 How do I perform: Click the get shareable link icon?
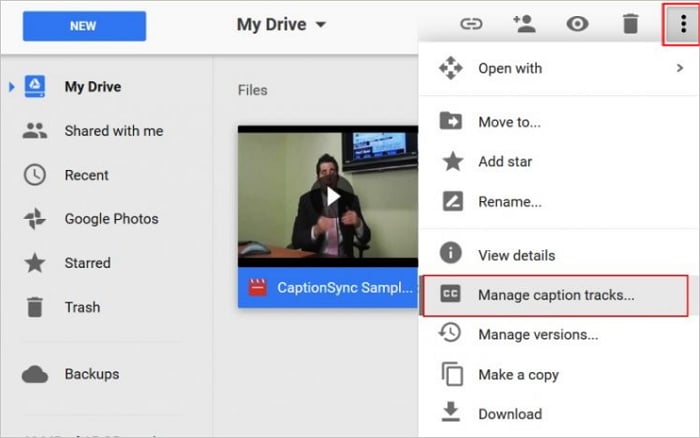[x=471, y=24]
